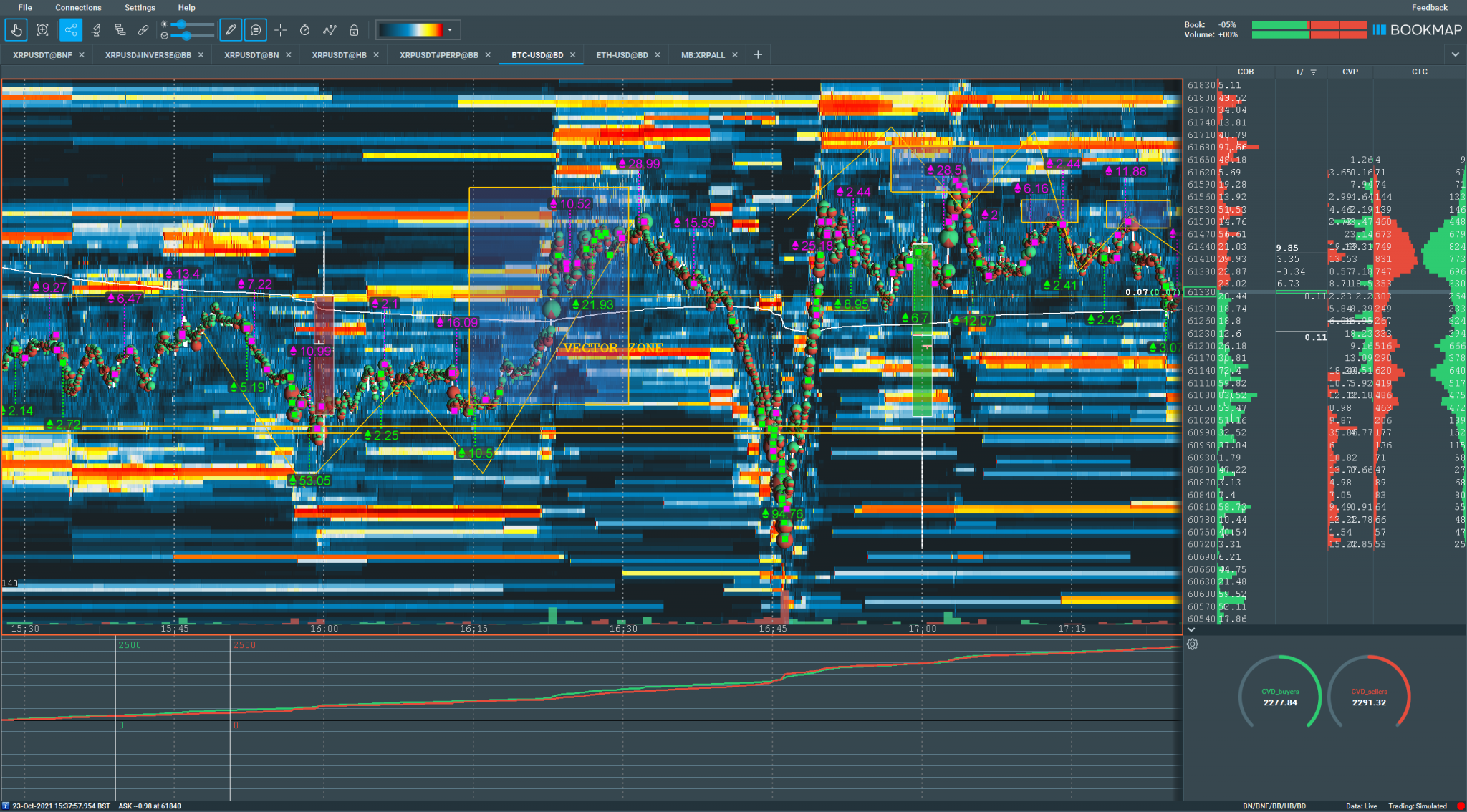Open the Settings menu
The image size is (1467, 812).
(x=140, y=8)
